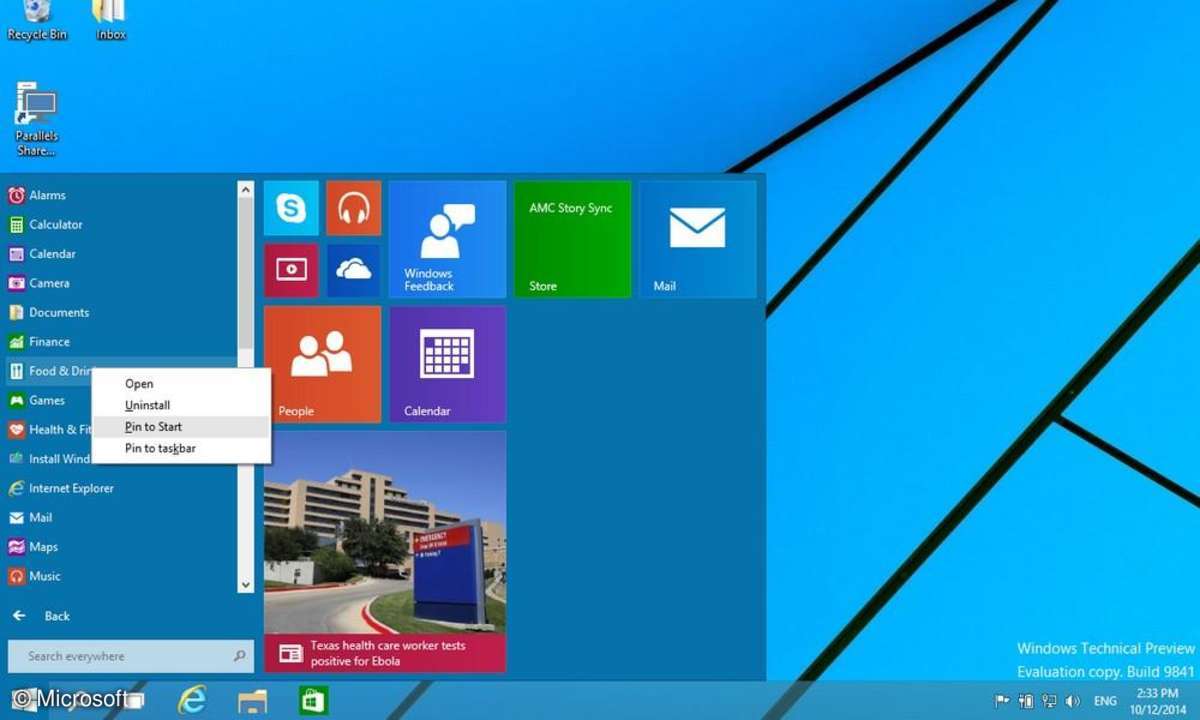Open the green Store tile
The height and width of the screenshot is (720, 1200).
coord(572,239)
